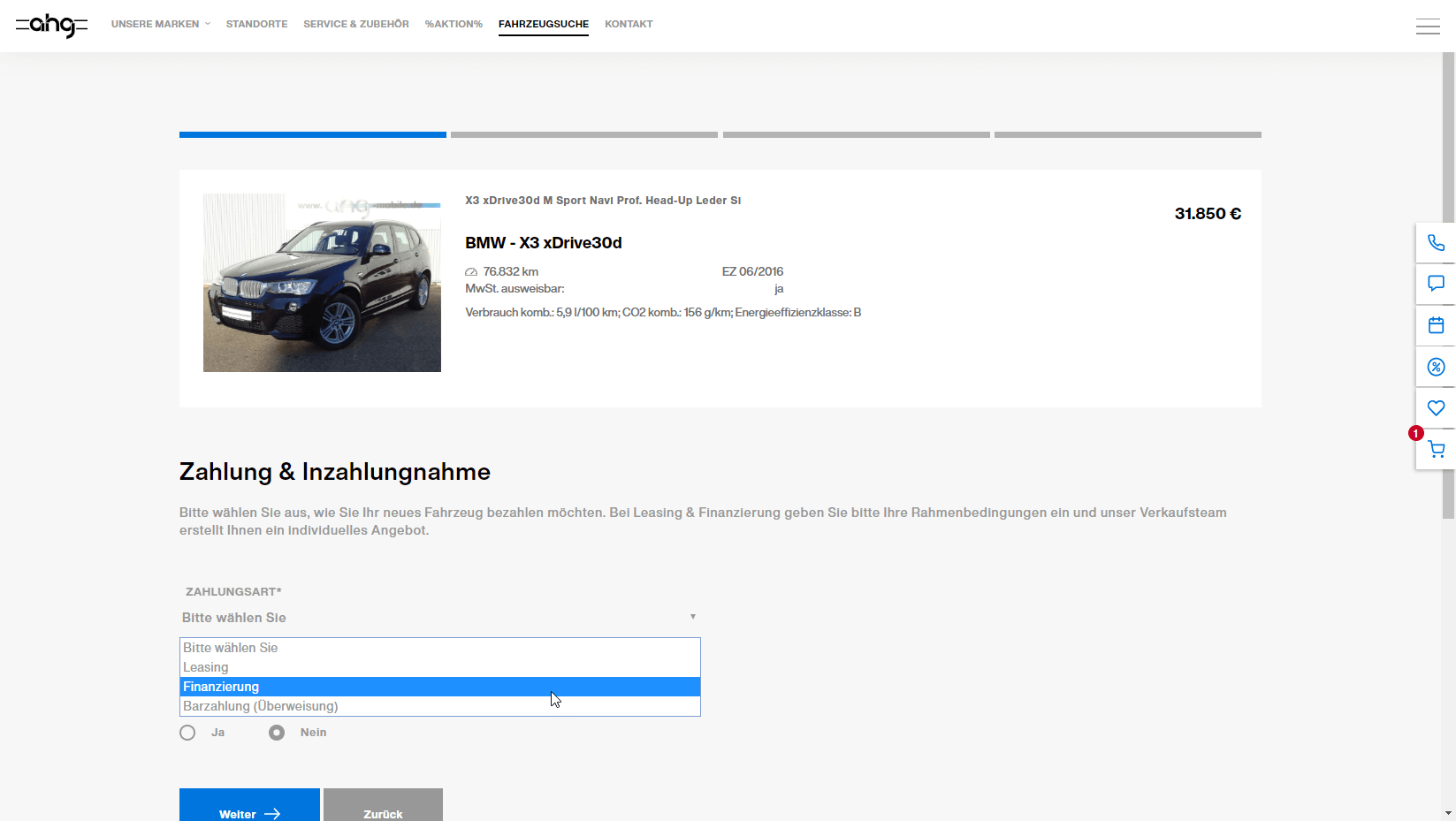Click the BMW X3 vehicle photo
This screenshot has width=1456, height=821.
(x=322, y=282)
